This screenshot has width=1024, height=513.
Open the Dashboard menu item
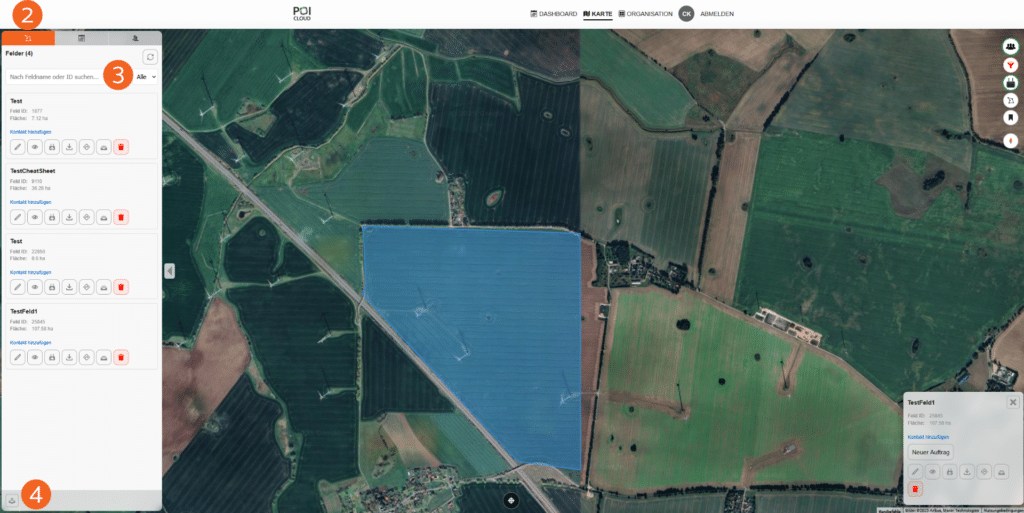coord(552,14)
